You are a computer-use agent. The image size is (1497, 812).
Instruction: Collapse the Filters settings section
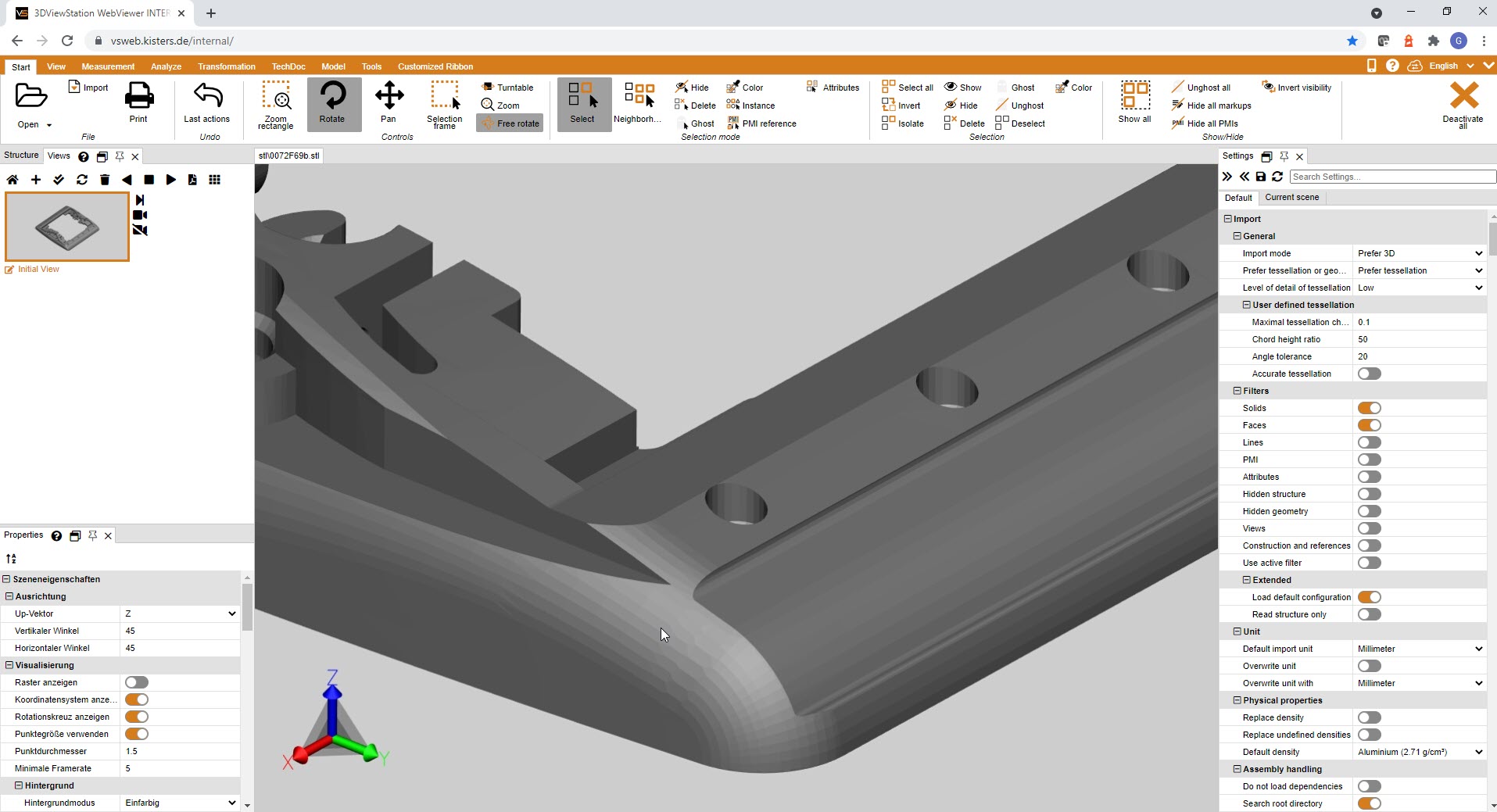tap(1237, 391)
